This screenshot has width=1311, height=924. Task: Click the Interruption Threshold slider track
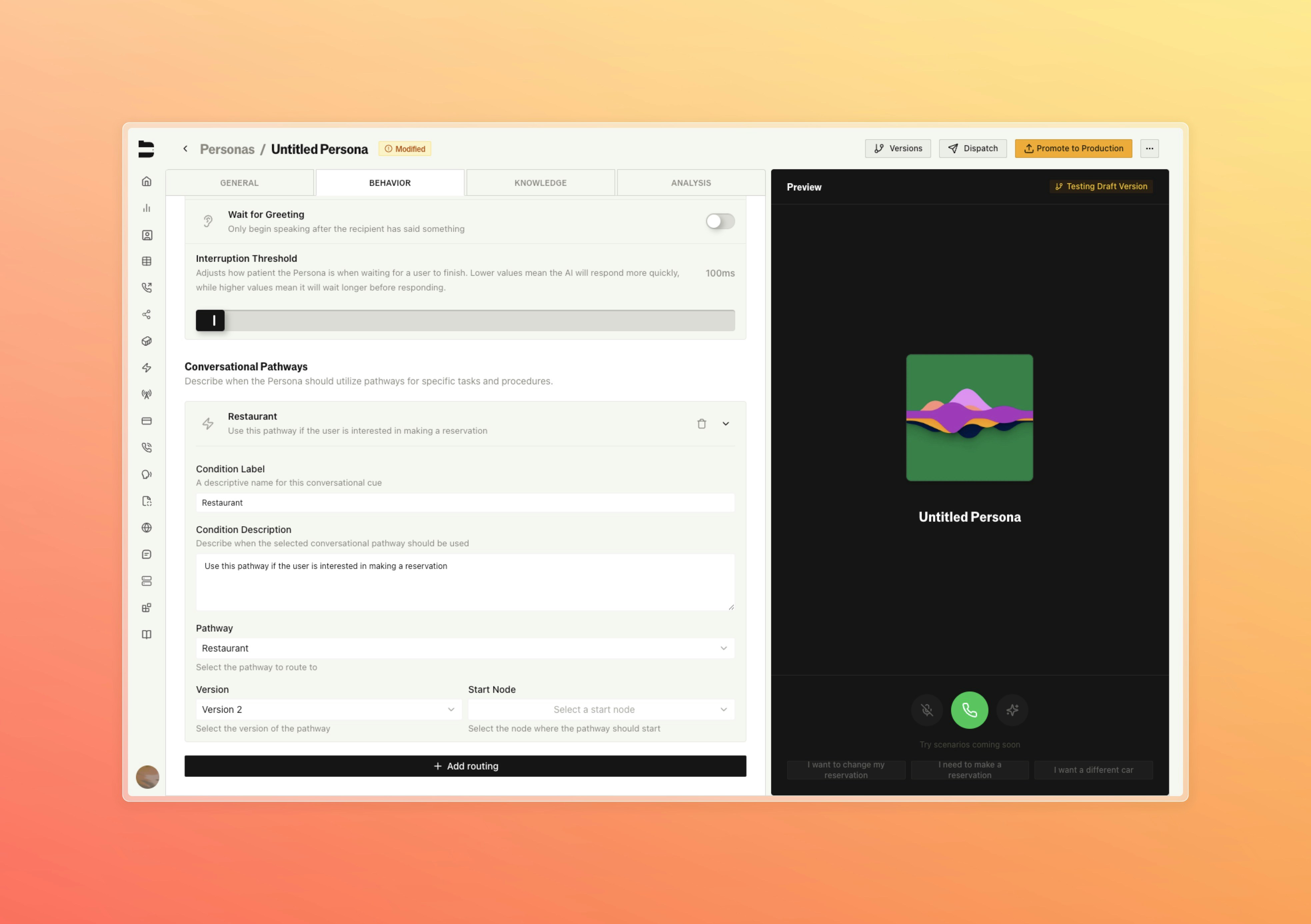pos(465,321)
